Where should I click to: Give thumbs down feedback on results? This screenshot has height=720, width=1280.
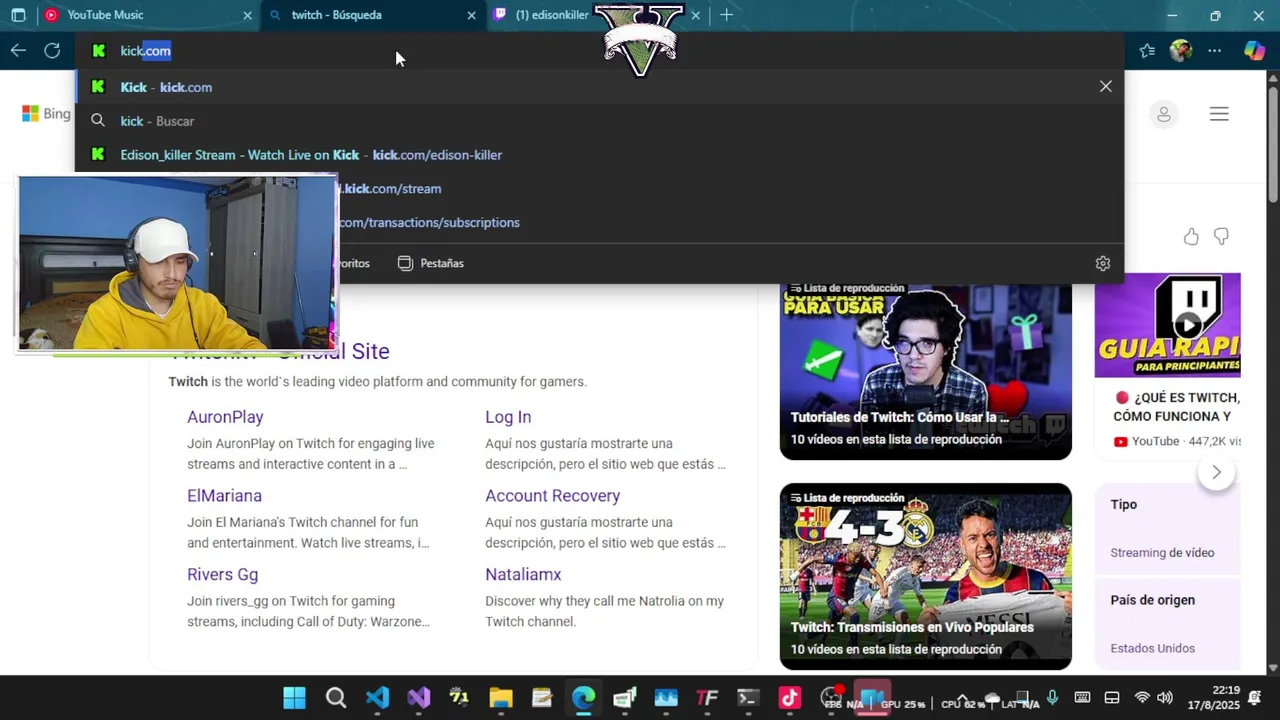click(1221, 237)
